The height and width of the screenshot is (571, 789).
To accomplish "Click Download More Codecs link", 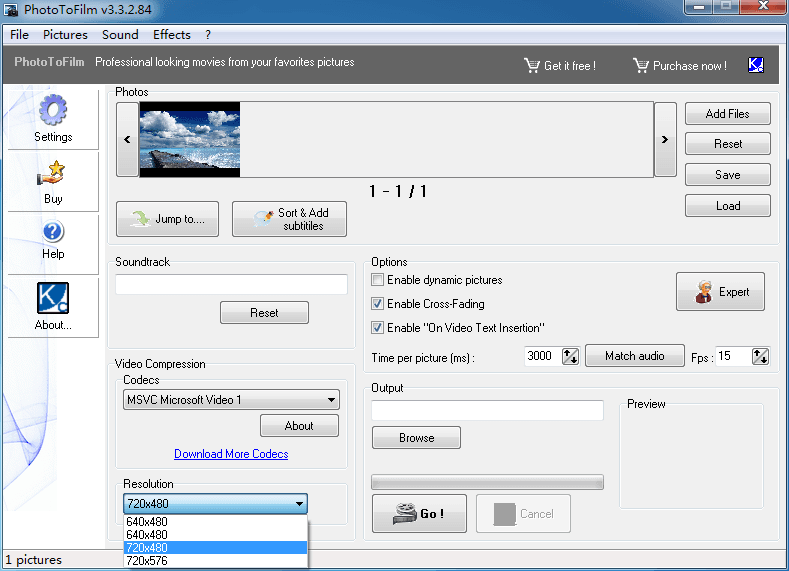I will 231,454.
